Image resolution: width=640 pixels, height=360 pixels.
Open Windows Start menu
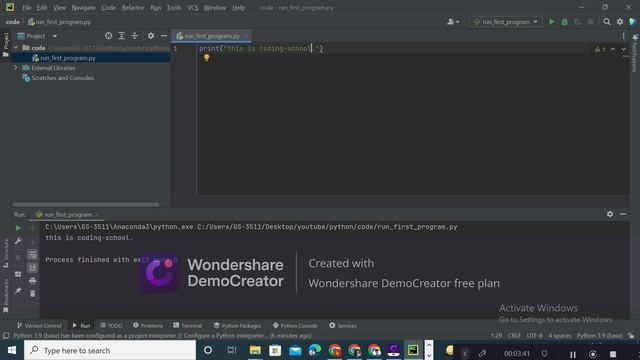pyautogui.click(x=12, y=350)
